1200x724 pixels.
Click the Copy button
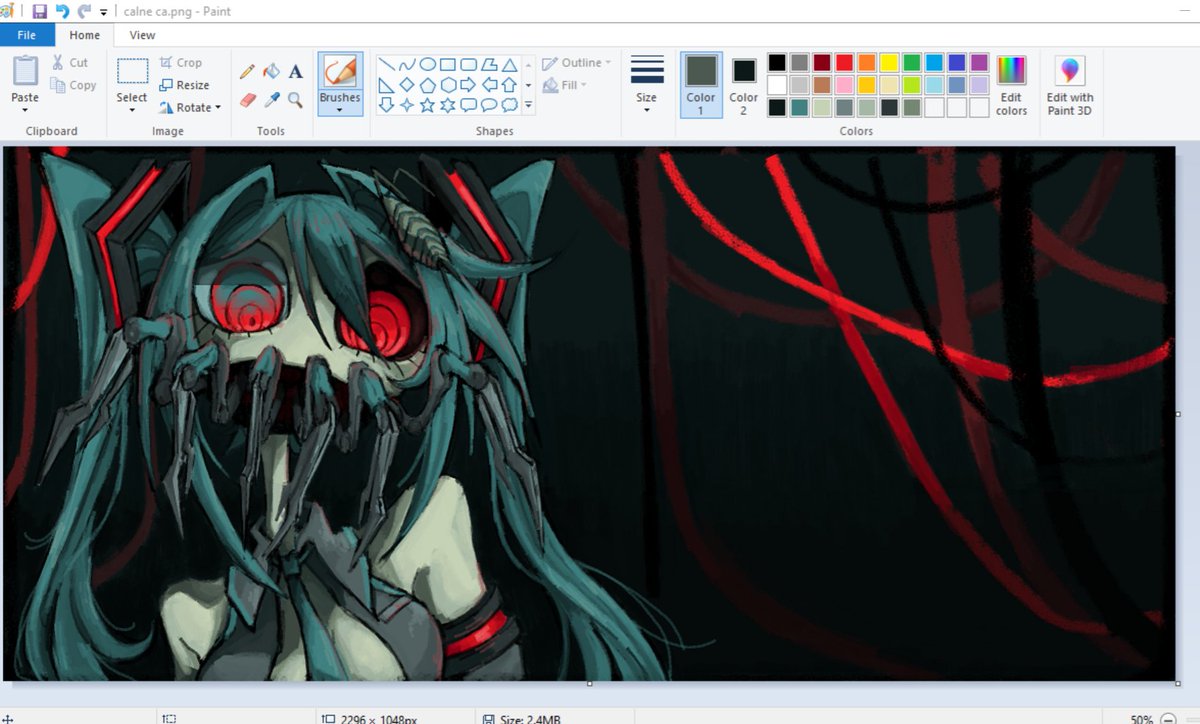74,85
